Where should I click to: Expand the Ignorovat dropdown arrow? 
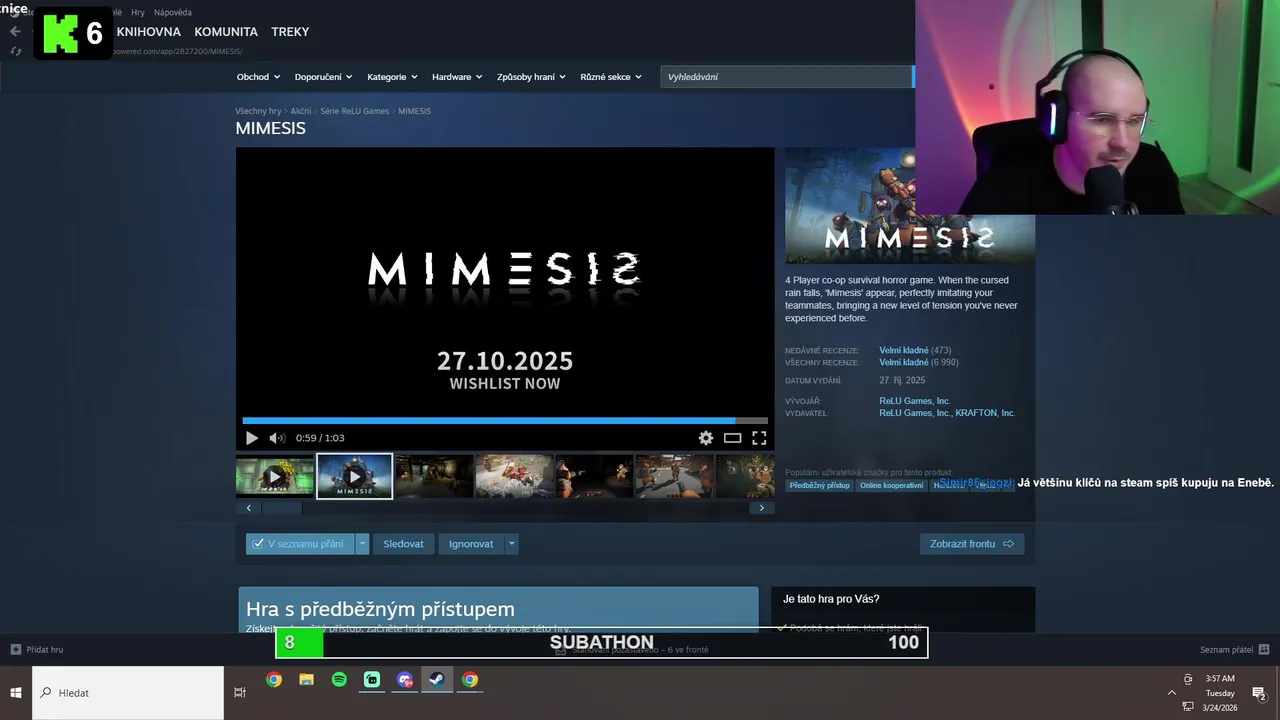(511, 544)
